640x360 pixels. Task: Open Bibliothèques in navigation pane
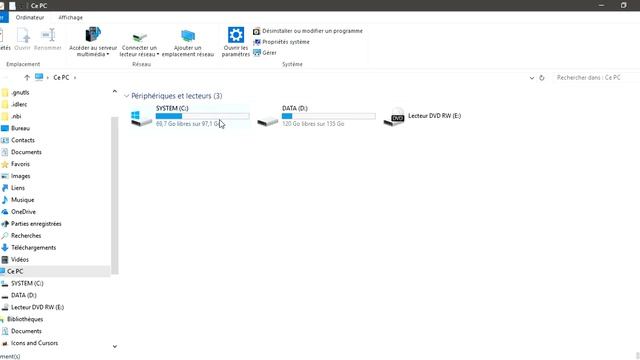tap(25, 319)
